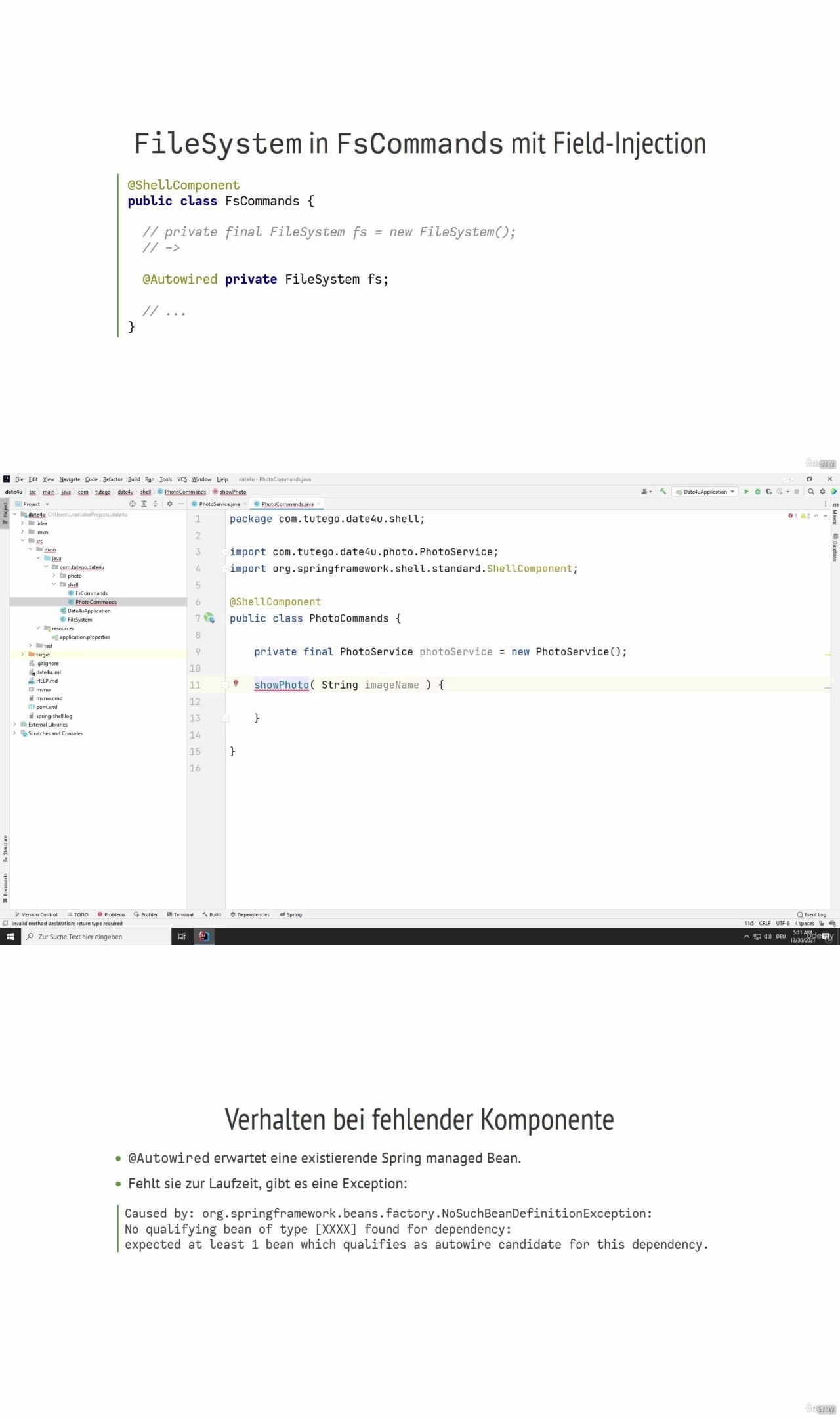Open the Refactor menu
Image resolution: width=840 pixels, height=1418 pixels.
click(x=112, y=479)
